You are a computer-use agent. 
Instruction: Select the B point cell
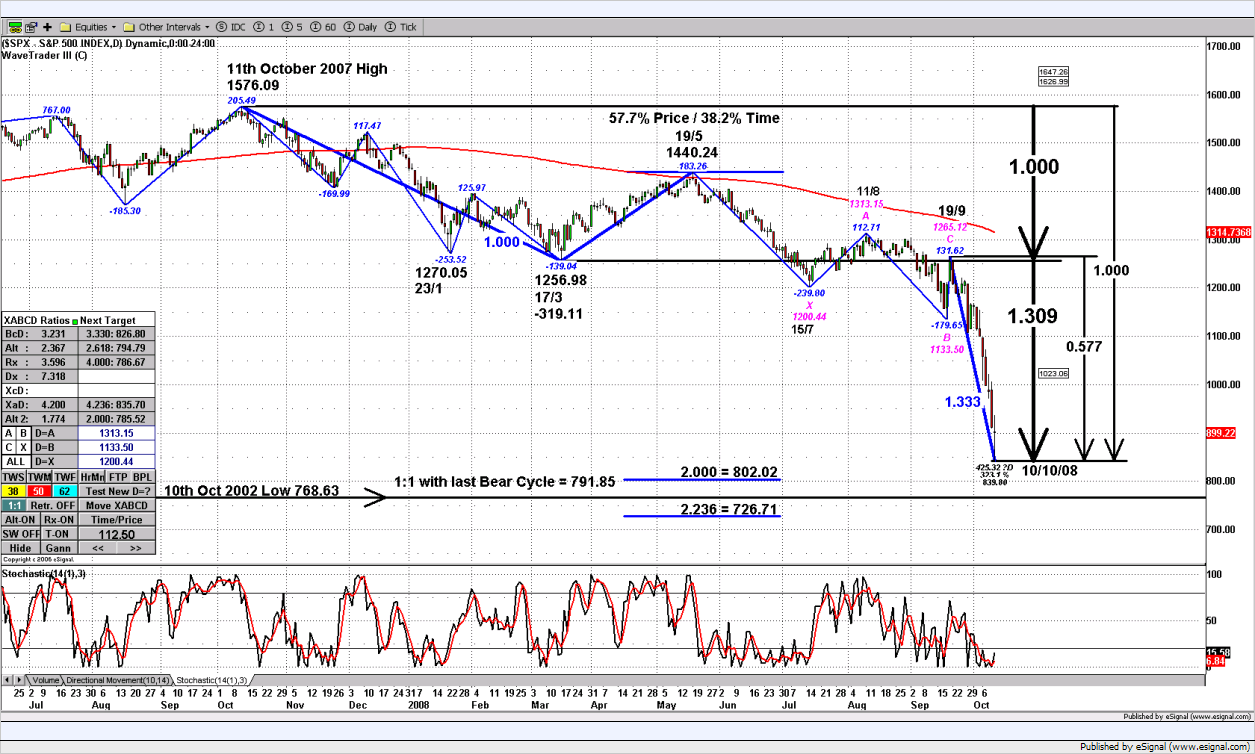coord(23,433)
